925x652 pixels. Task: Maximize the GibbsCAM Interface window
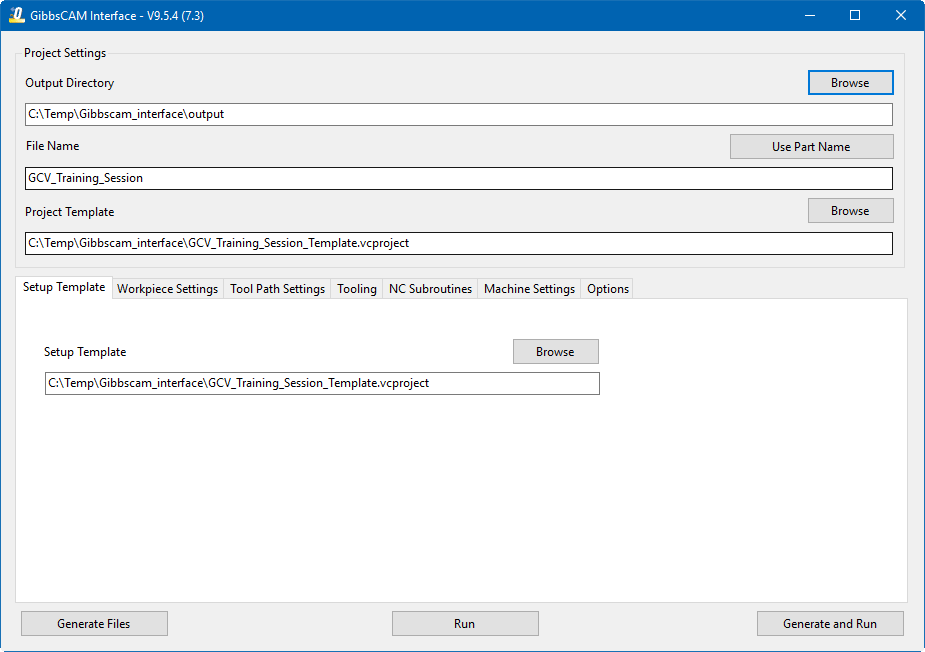pyautogui.click(x=855, y=15)
